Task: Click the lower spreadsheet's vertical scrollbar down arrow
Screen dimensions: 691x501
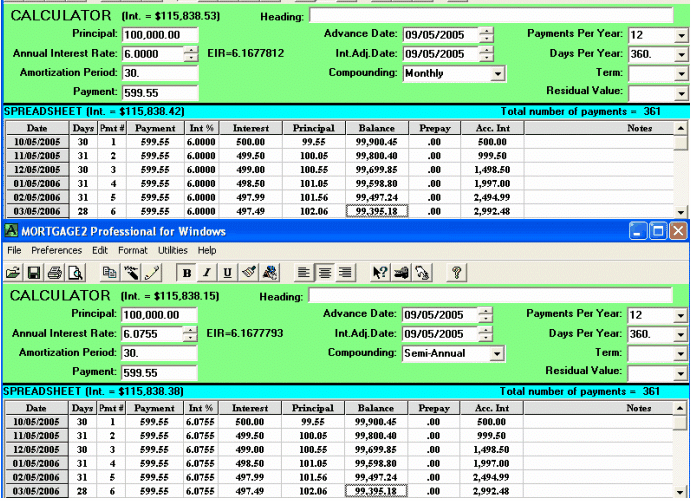Action: pyautogui.click(x=681, y=491)
